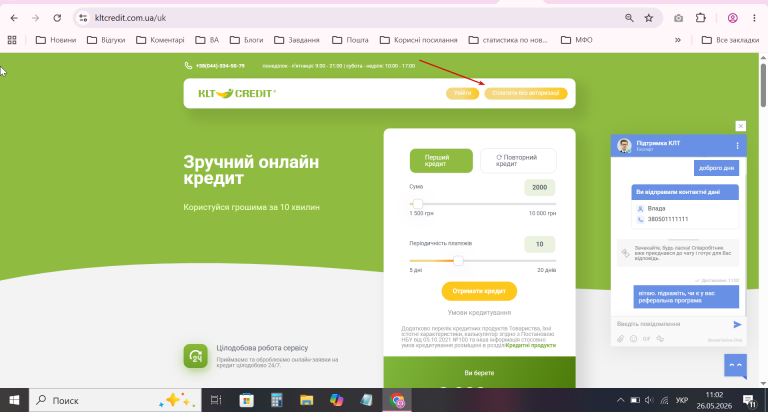Click the phone number 380501111111 in chat

point(668,219)
